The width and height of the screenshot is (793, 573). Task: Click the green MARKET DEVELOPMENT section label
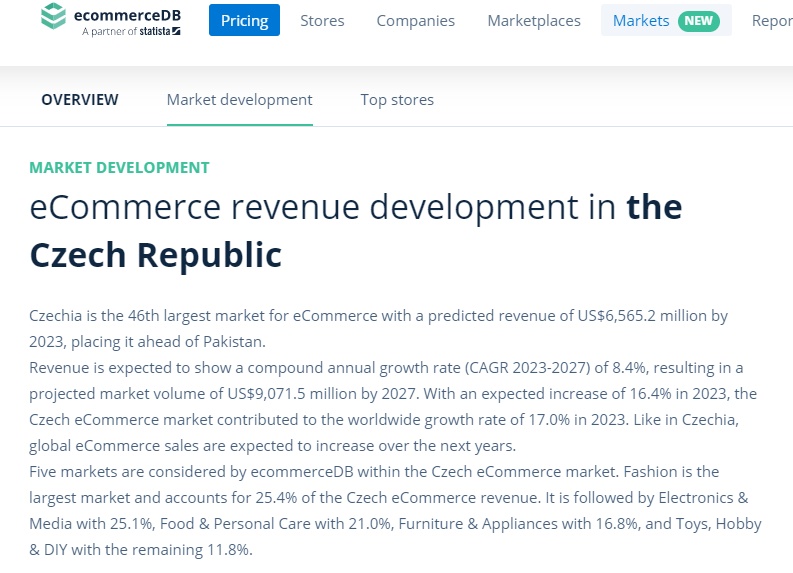coord(120,168)
